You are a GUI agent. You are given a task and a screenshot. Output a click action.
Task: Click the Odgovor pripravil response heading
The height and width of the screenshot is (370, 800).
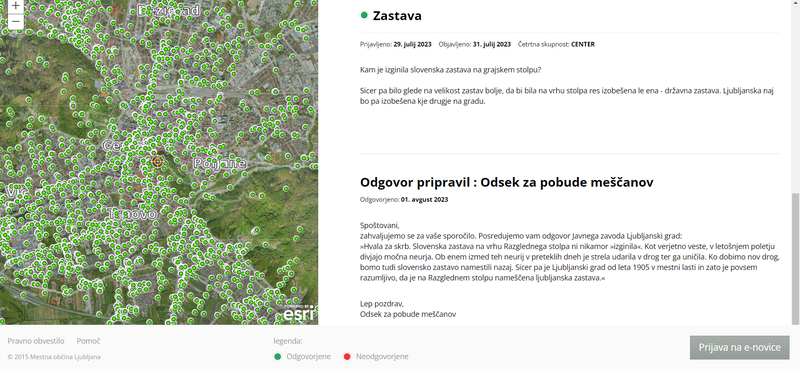[507, 182]
